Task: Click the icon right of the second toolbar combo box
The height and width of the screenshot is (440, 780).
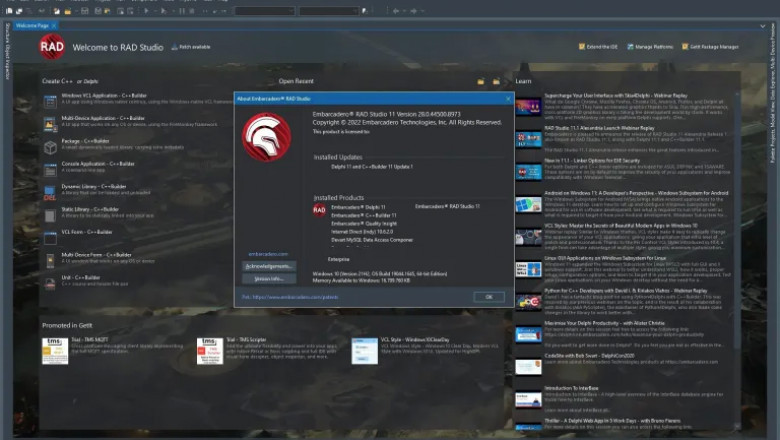Action: point(365,10)
